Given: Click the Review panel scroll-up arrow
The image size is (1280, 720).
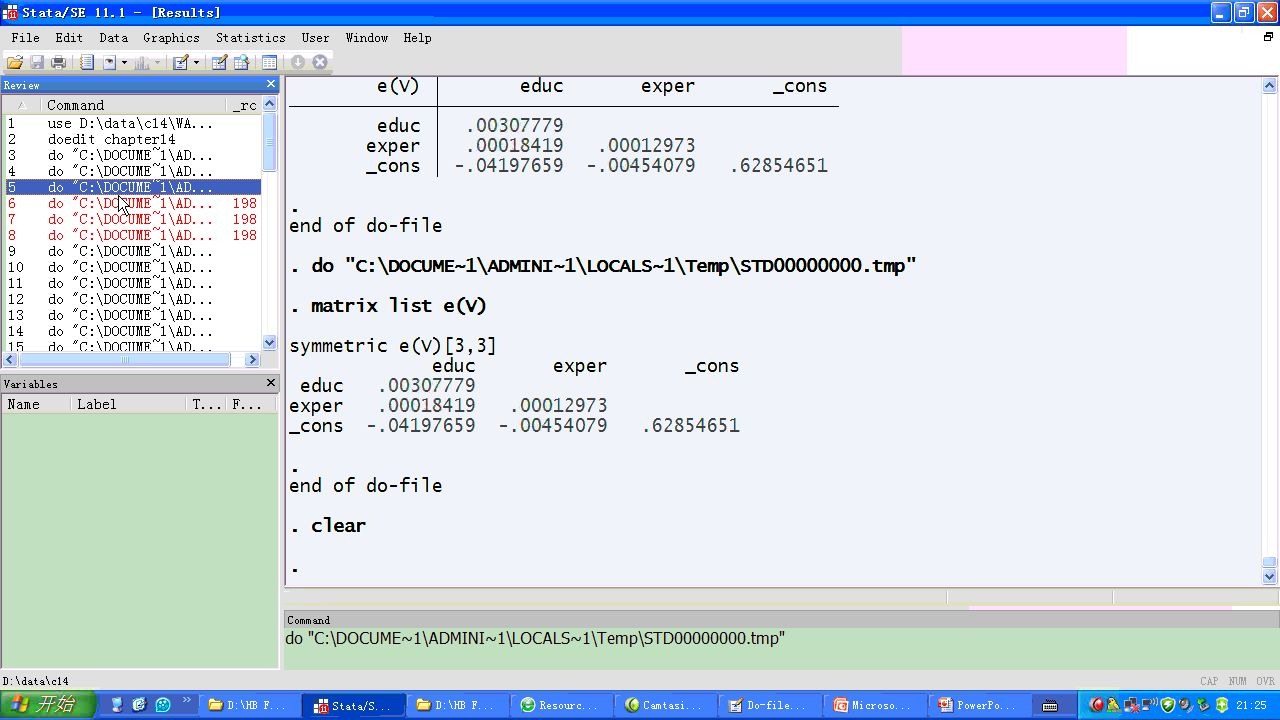Looking at the screenshot, I should click(x=269, y=105).
